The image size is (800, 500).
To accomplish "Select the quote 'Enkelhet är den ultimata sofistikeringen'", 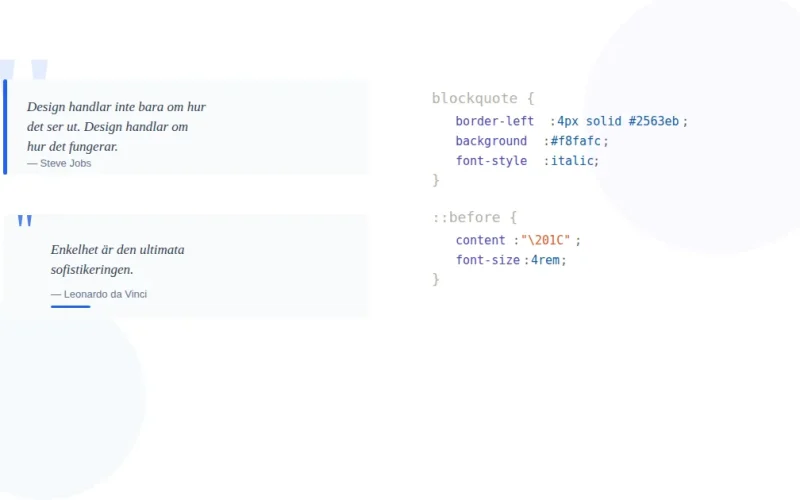I will (117, 259).
